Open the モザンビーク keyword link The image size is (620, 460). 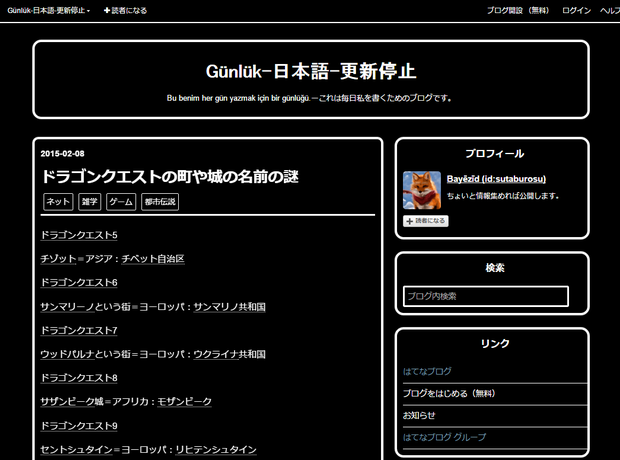click(x=185, y=401)
